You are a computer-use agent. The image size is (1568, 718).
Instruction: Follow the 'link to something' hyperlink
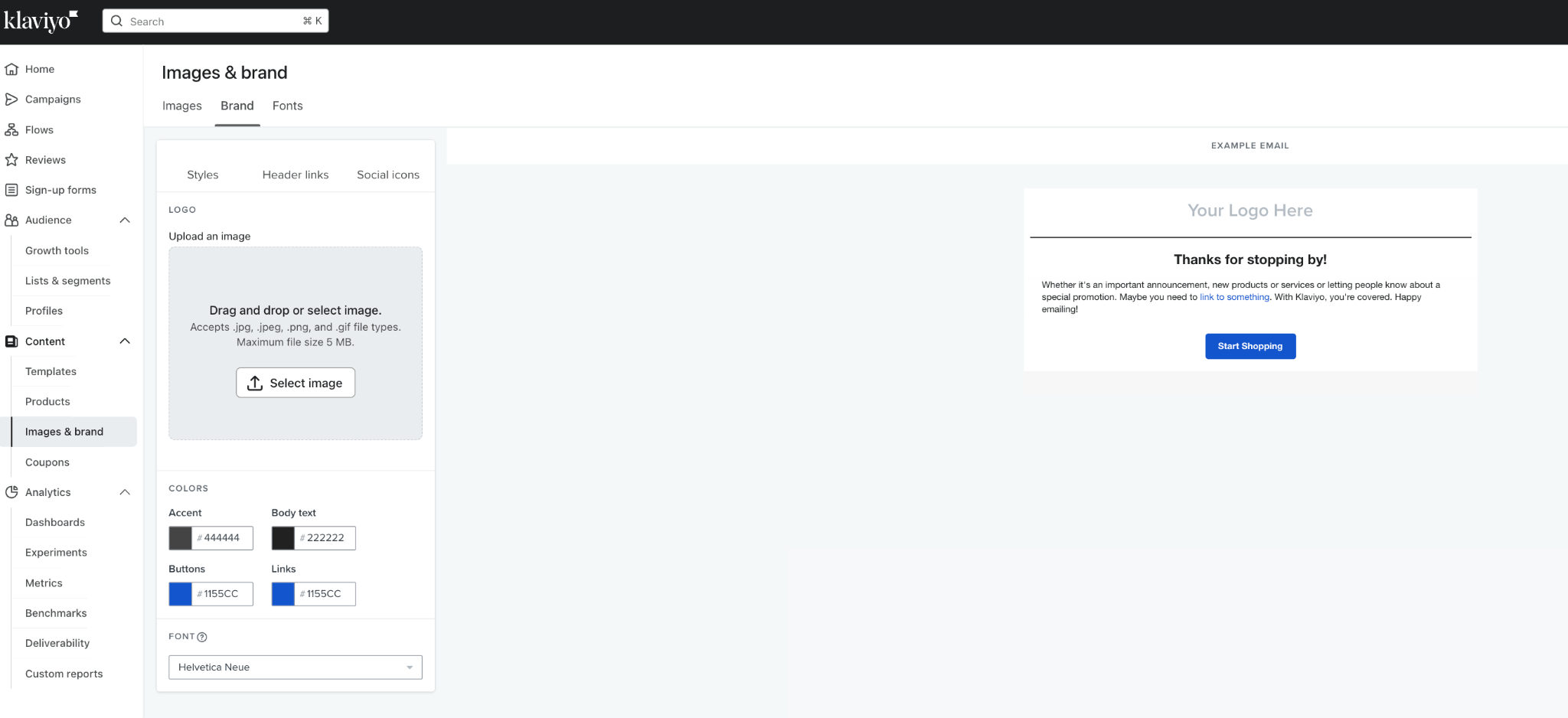(x=1234, y=297)
